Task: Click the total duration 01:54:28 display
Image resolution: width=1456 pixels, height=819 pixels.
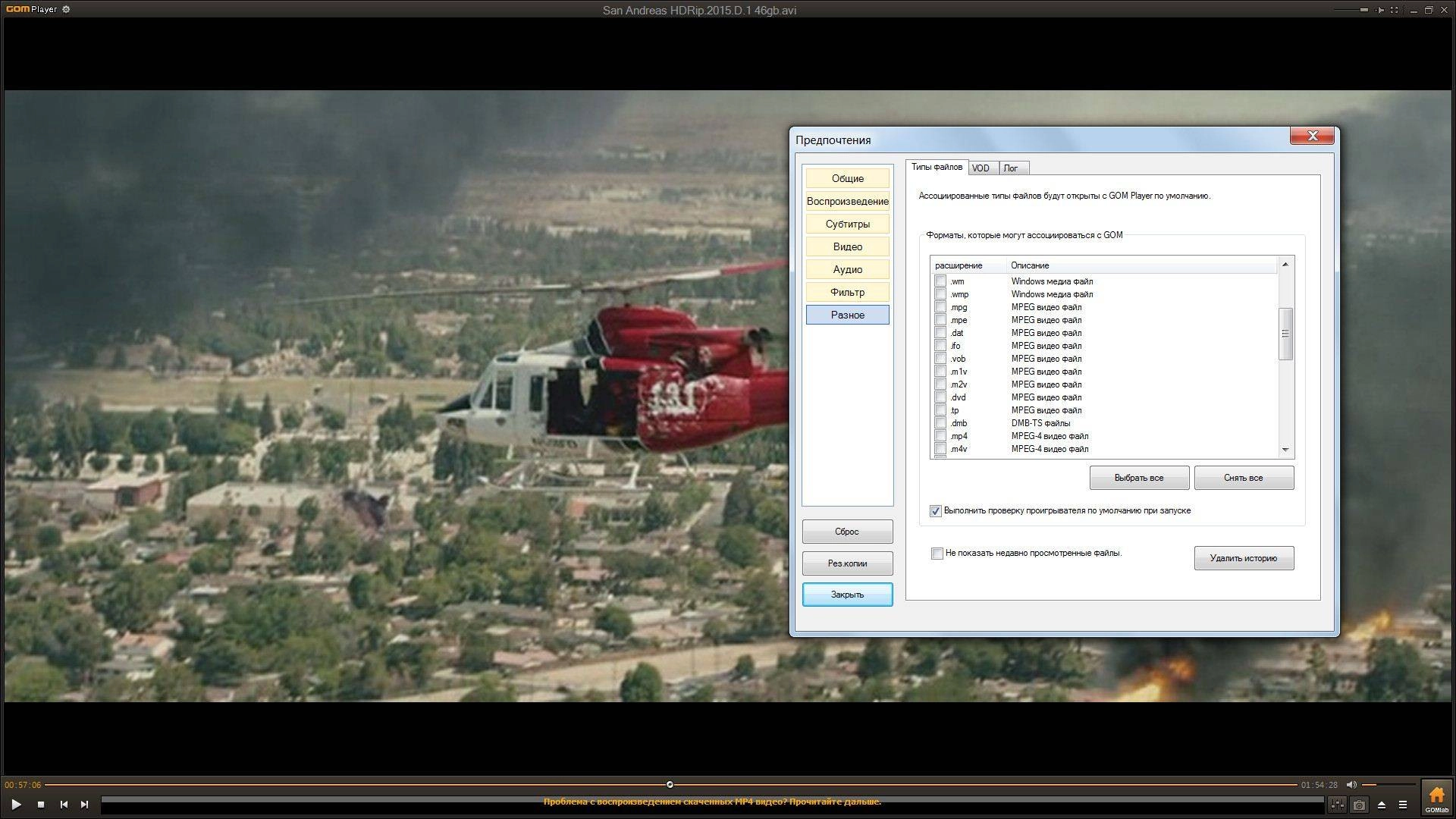Action: [x=1319, y=785]
